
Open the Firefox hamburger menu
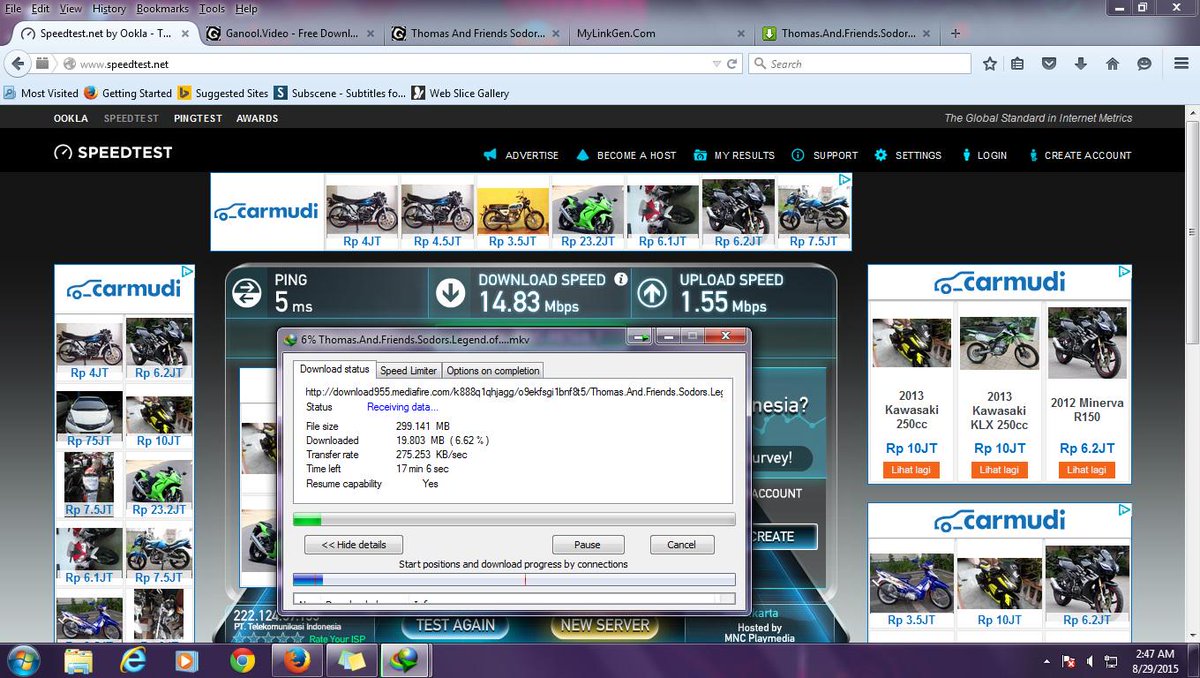(1177, 64)
